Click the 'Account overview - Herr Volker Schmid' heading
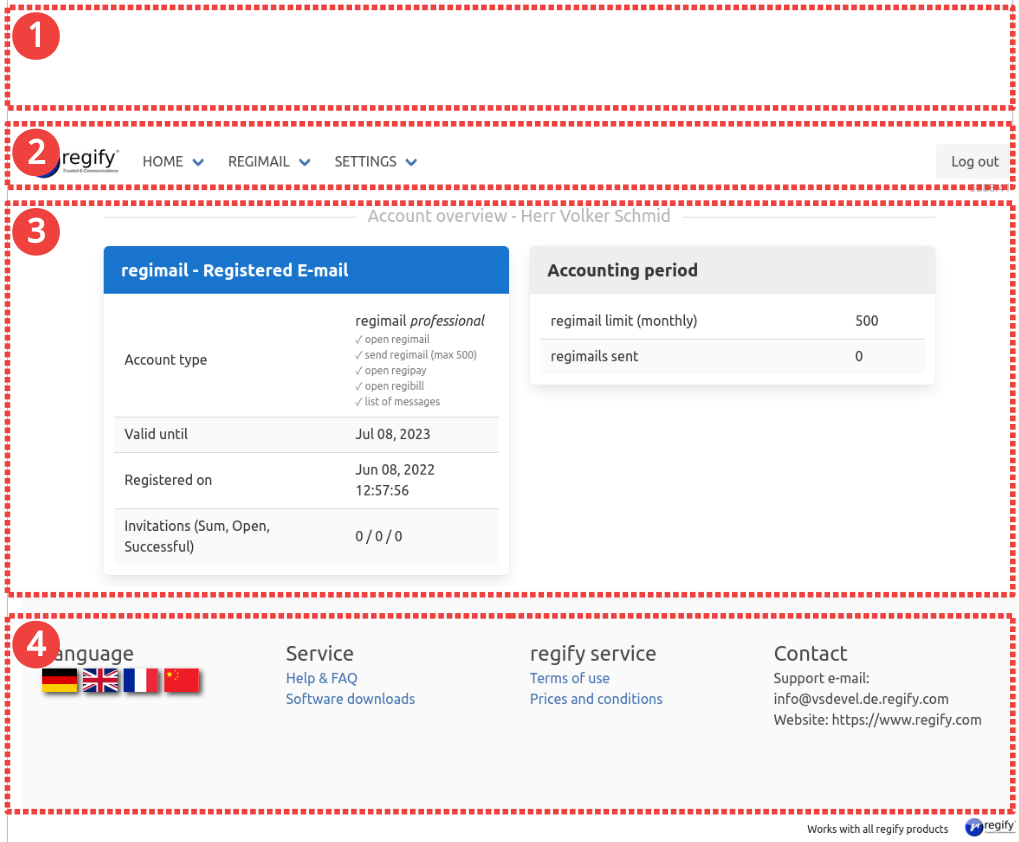Image resolution: width=1019 pixels, height=842 pixels. (519, 216)
